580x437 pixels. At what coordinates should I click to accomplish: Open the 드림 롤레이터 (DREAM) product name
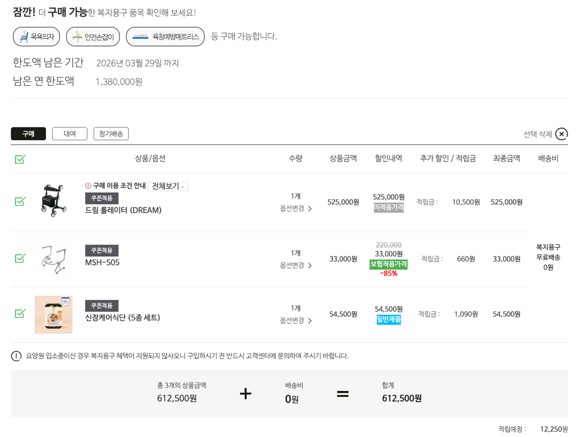pyautogui.click(x=124, y=210)
